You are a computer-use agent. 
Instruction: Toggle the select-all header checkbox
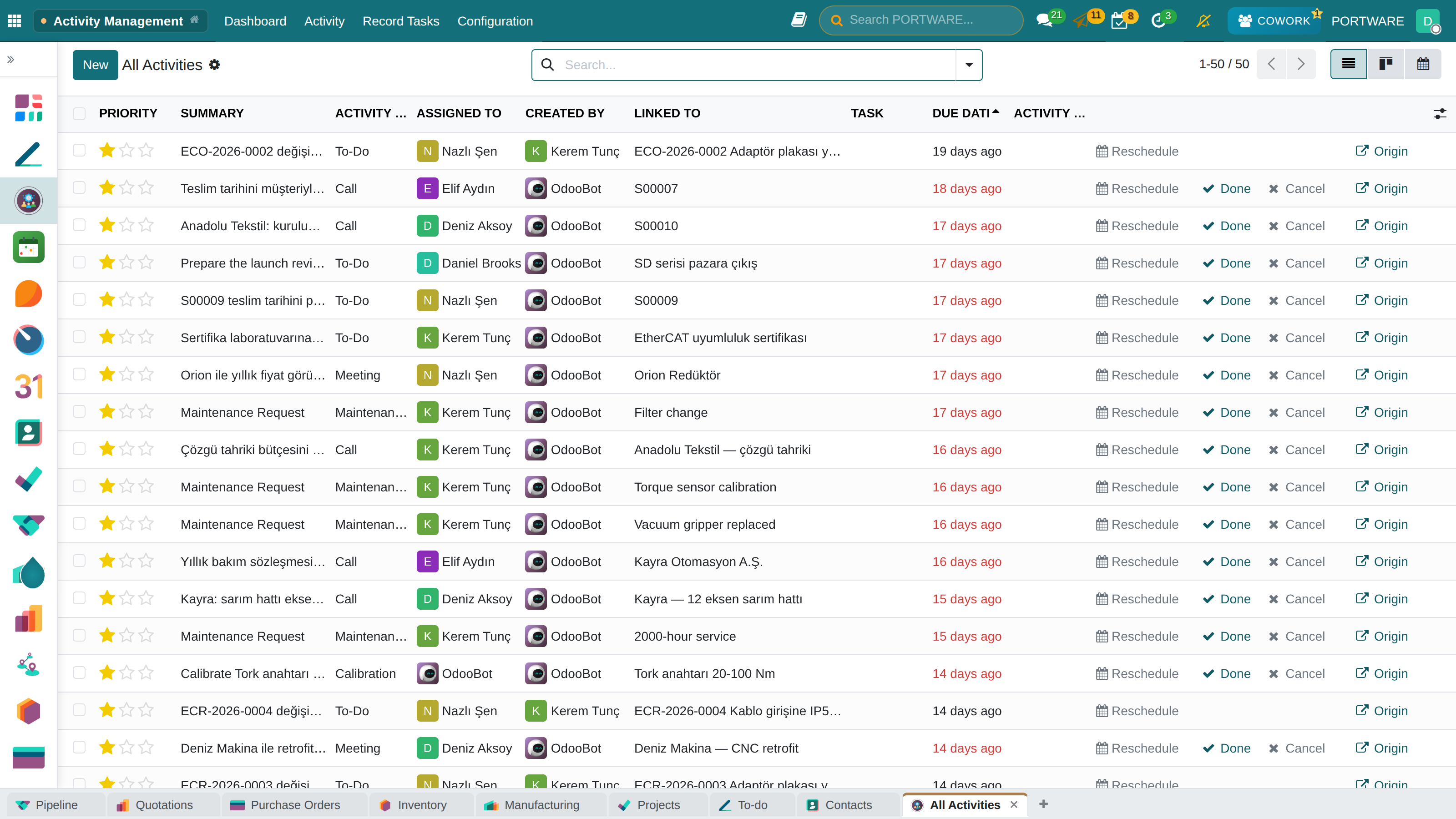[79, 114]
